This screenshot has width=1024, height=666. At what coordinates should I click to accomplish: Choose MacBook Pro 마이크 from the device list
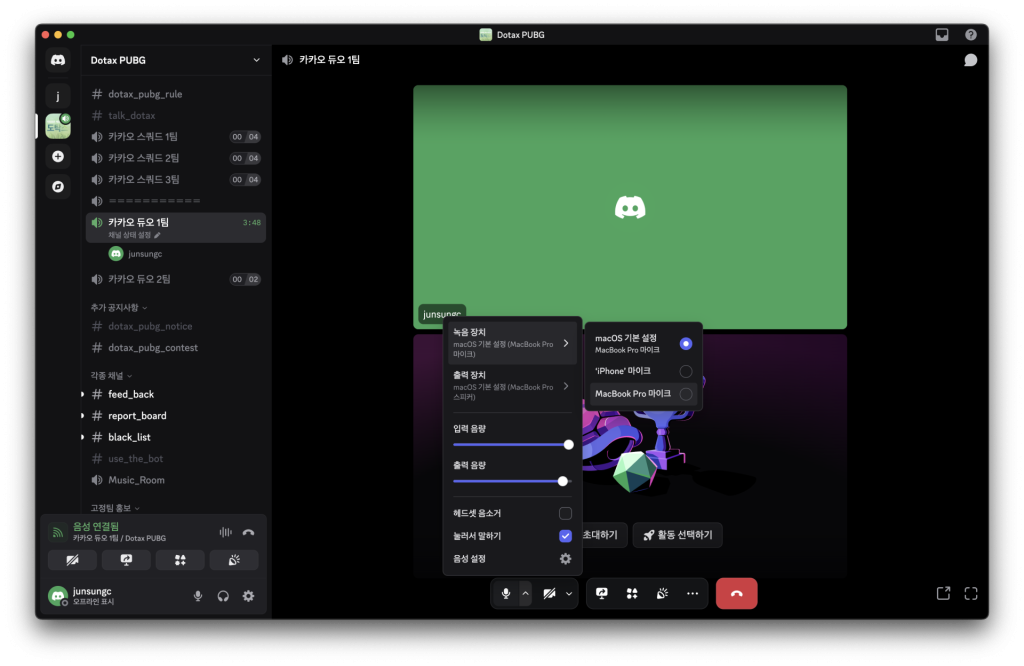(685, 394)
